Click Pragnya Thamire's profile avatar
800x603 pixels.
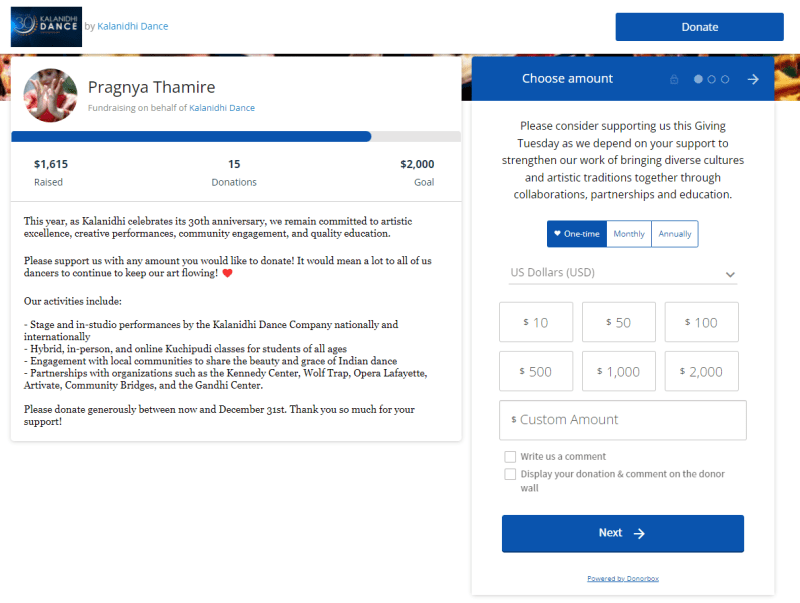point(50,96)
